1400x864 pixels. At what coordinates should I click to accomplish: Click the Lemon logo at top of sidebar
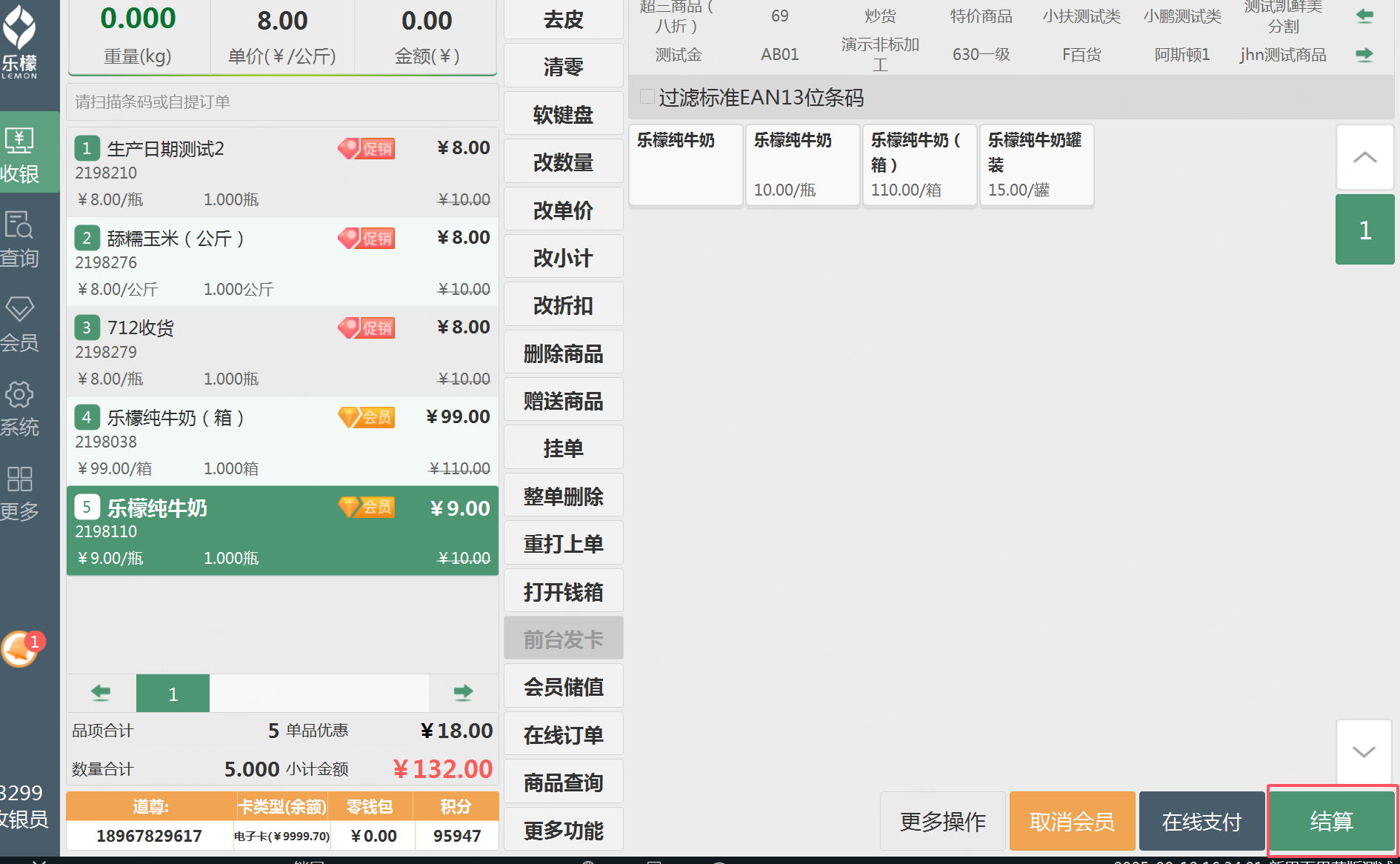(x=20, y=41)
